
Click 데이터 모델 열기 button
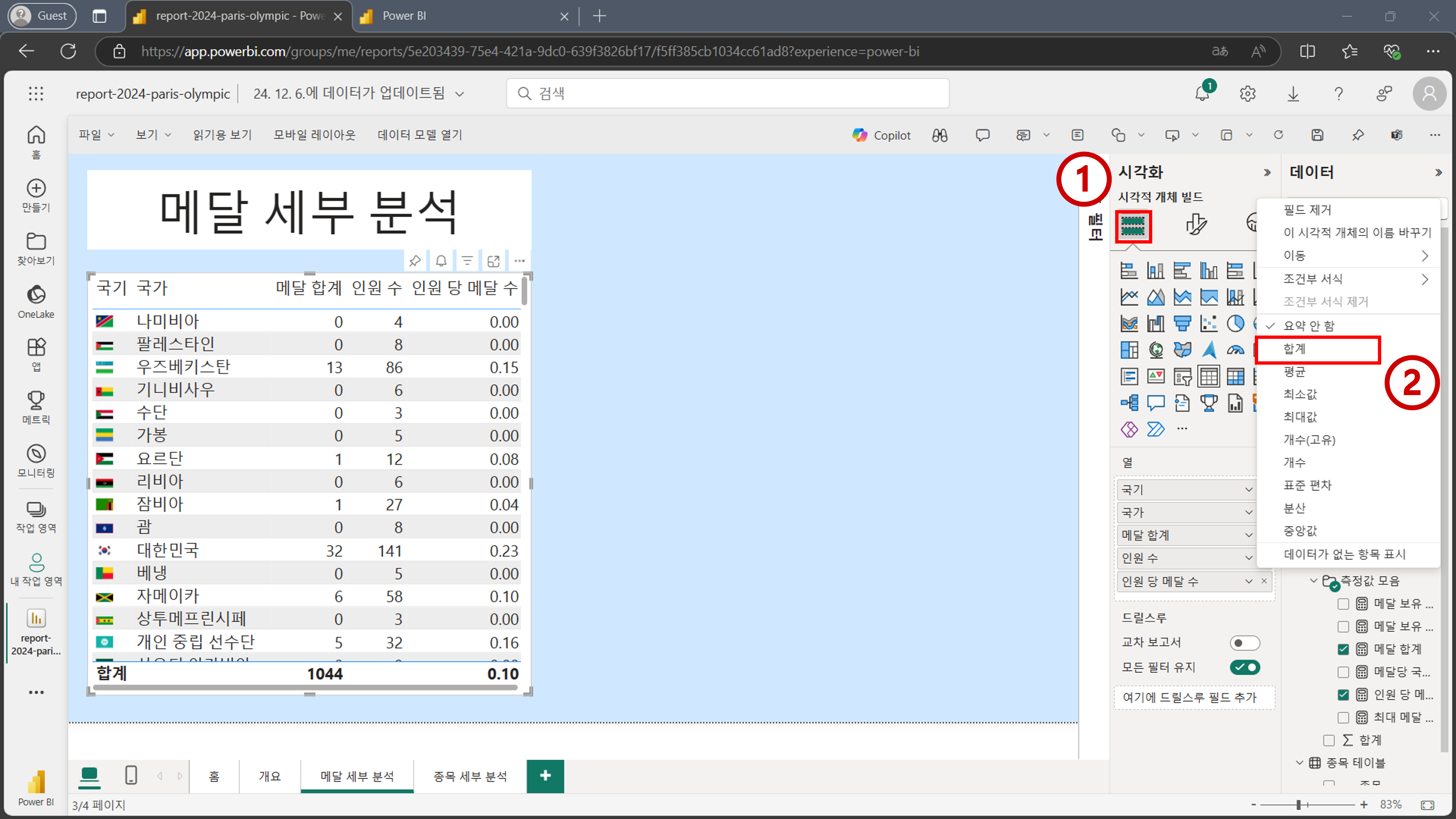point(420,135)
